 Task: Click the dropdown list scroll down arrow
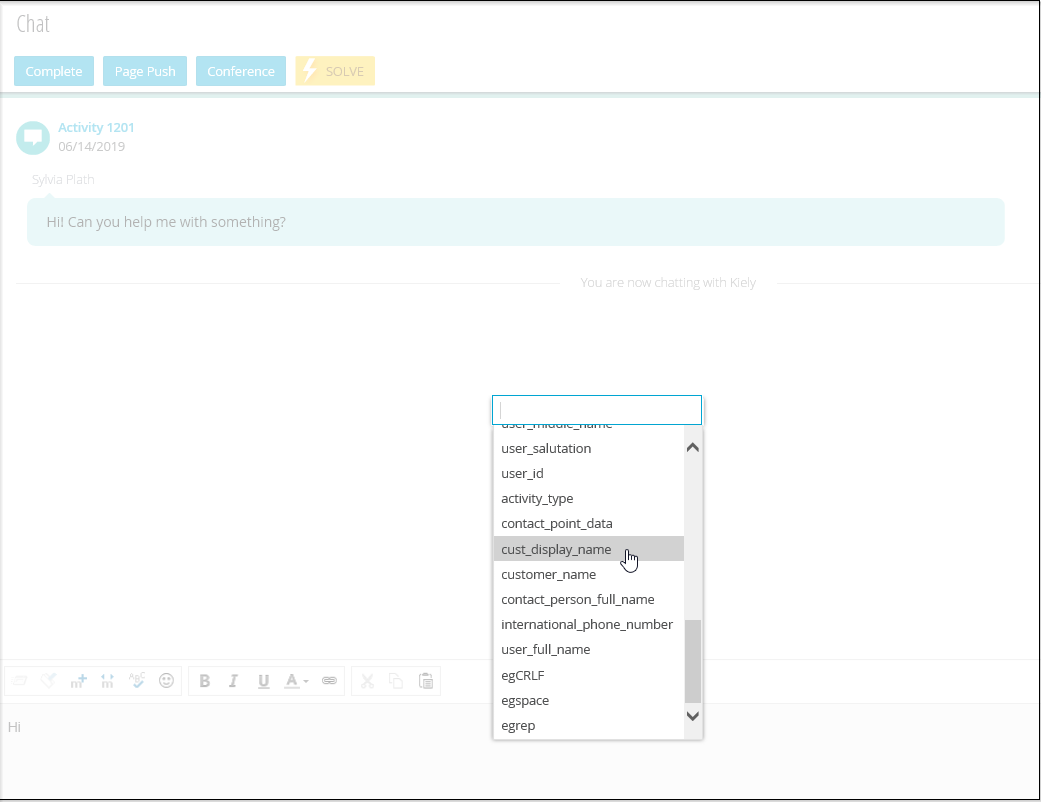pos(692,716)
